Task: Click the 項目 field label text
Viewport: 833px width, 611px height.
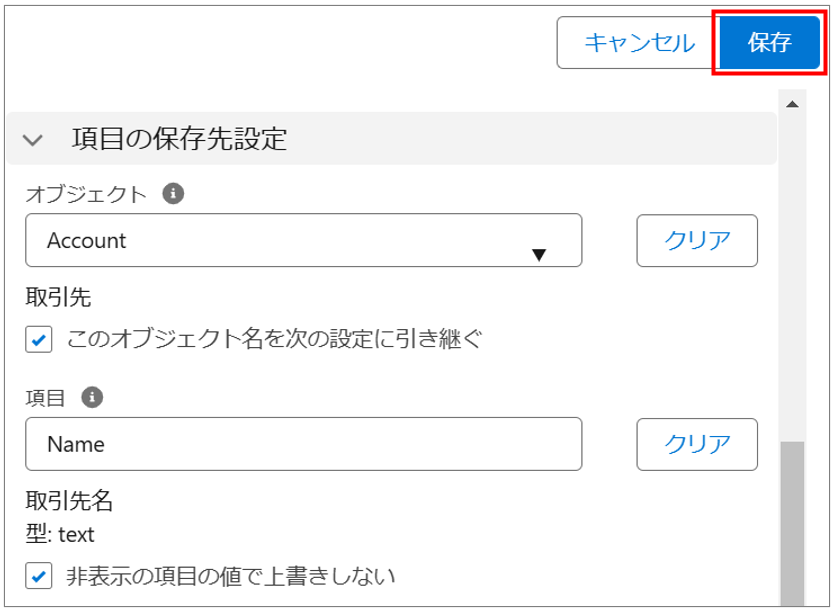Action: (x=45, y=398)
